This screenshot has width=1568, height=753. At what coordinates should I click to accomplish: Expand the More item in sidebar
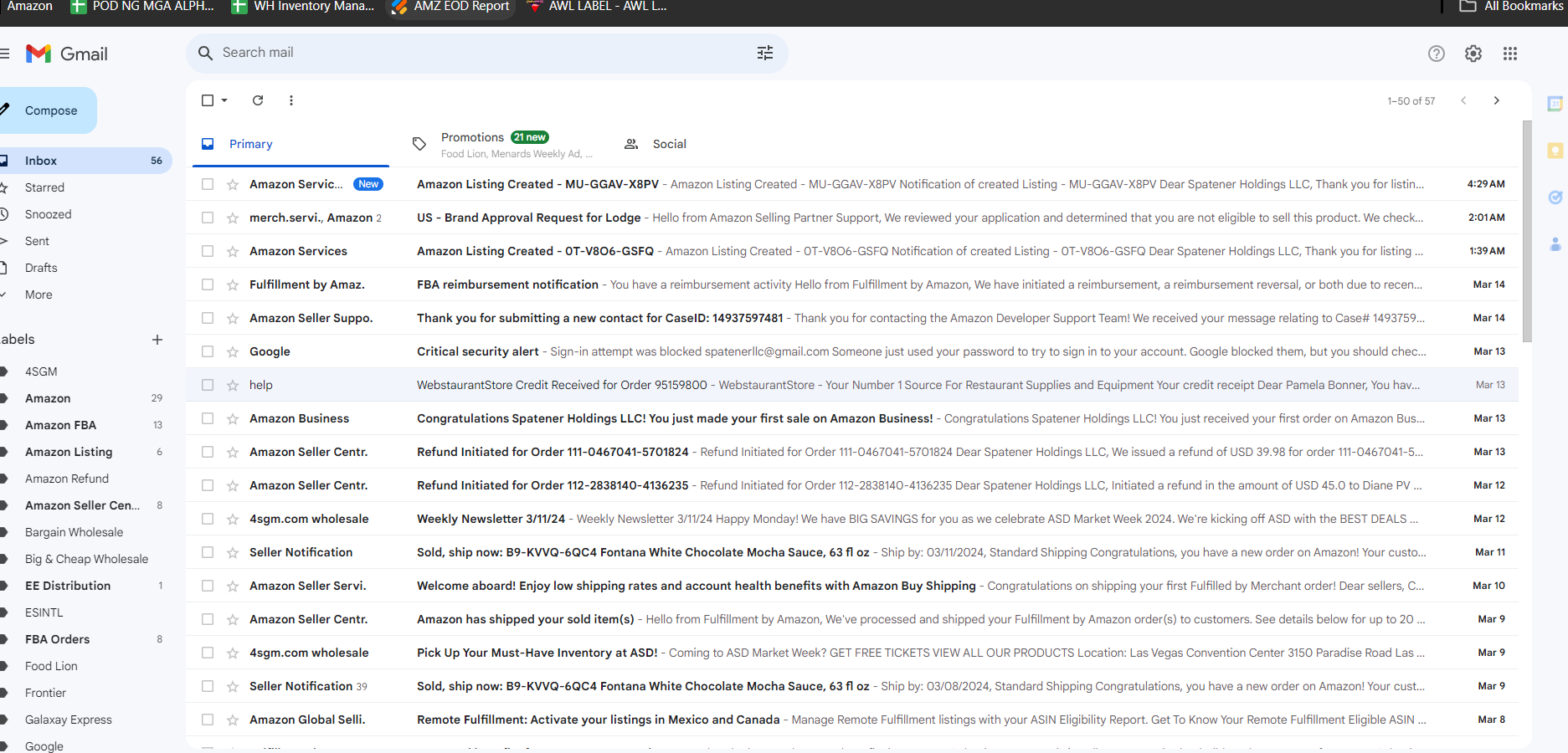[39, 295]
